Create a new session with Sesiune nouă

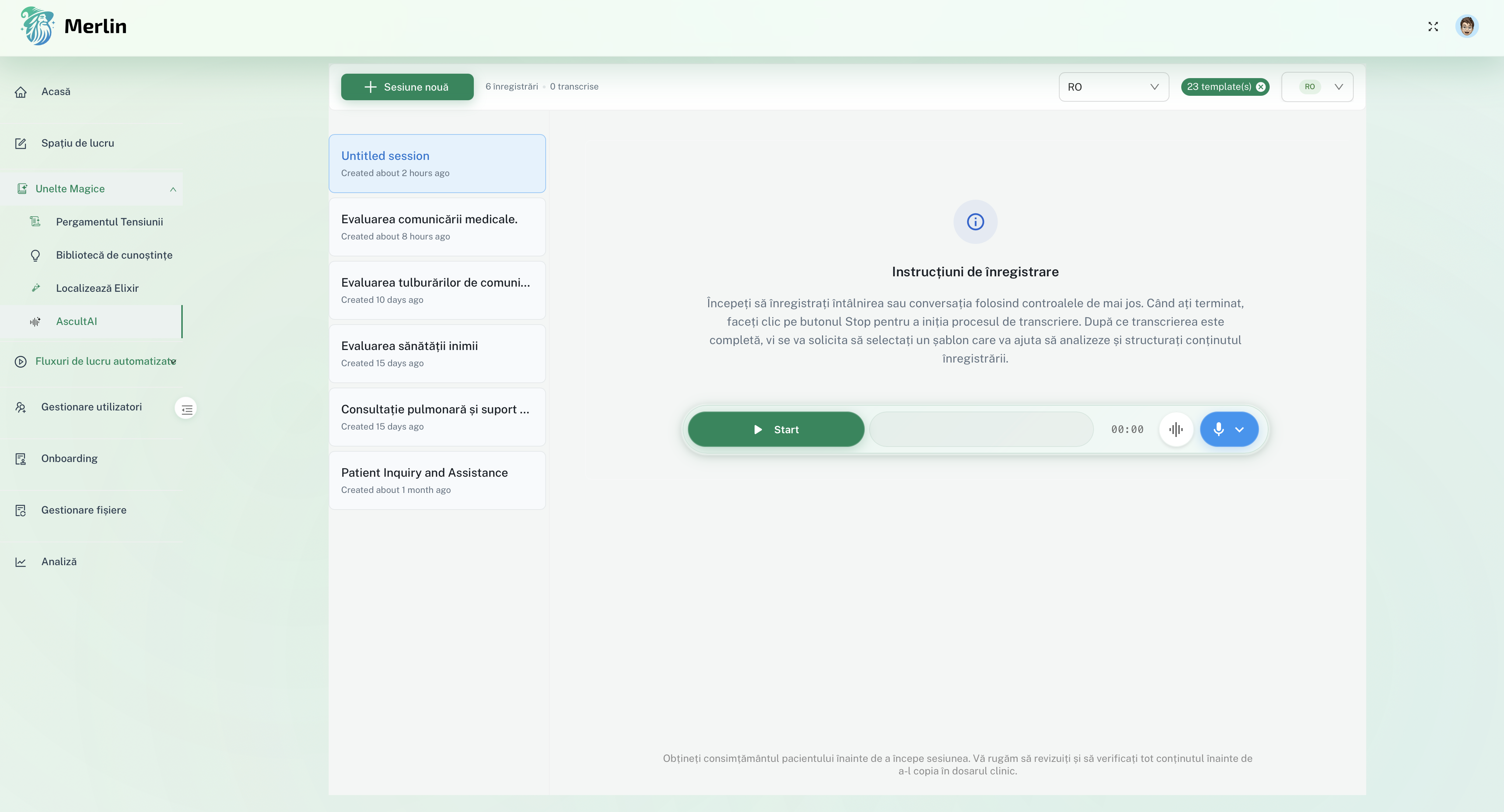pyautogui.click(x=407, y=87)
